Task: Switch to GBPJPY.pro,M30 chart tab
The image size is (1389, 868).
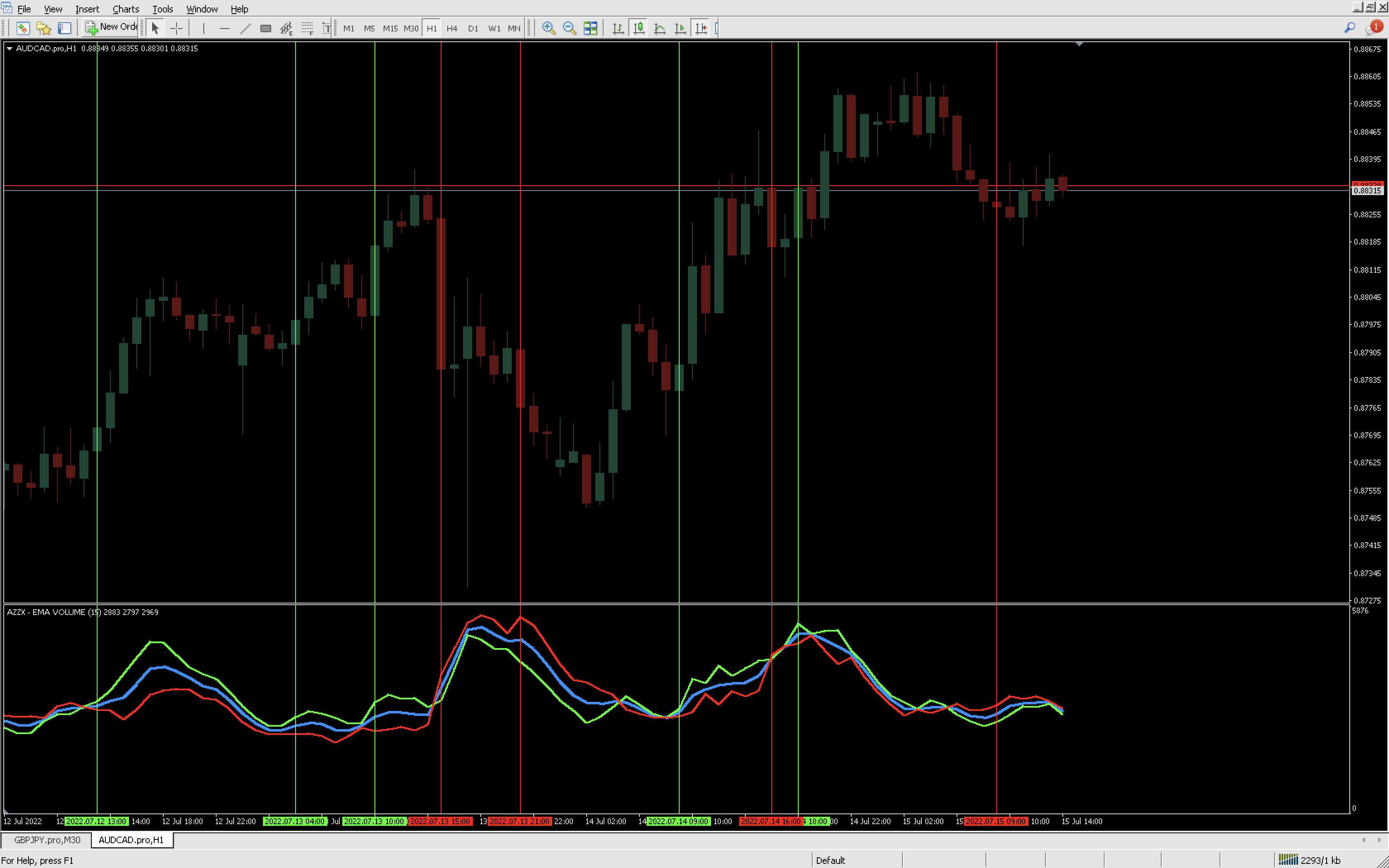Action: [47, 840]
